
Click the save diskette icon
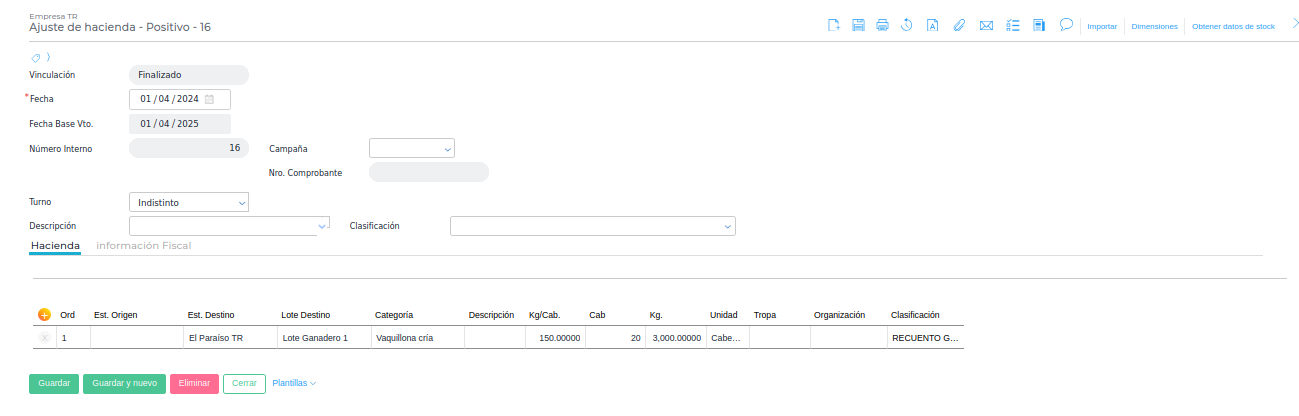pyautogui.click(x=858, y=26)
